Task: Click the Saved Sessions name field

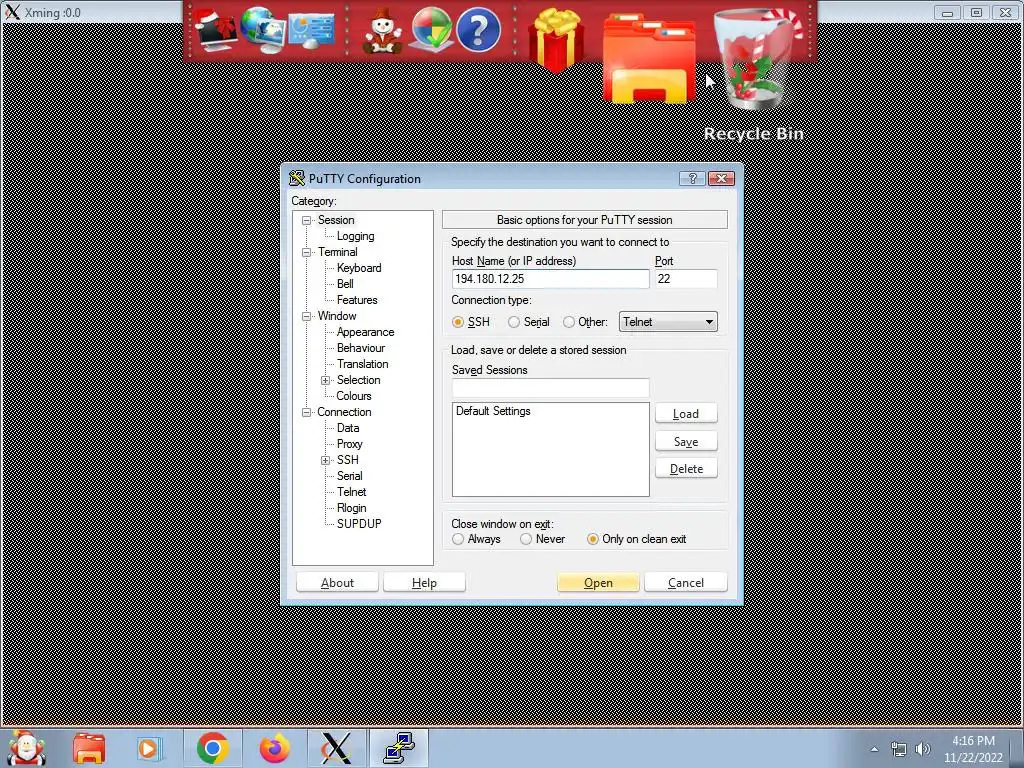Action: pyautogui.click(x=551, y=388)
